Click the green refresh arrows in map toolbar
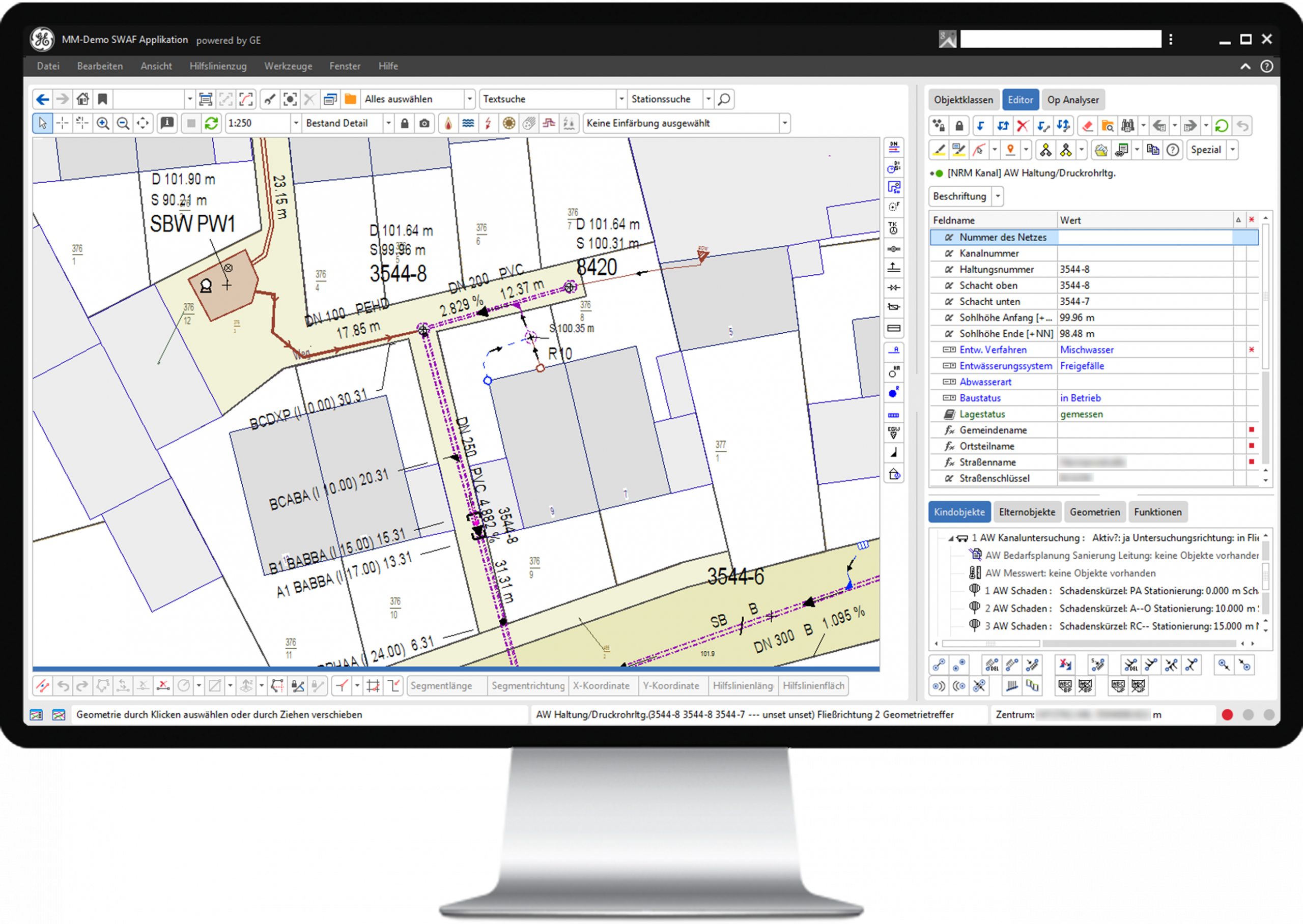 tap(211, 124)
